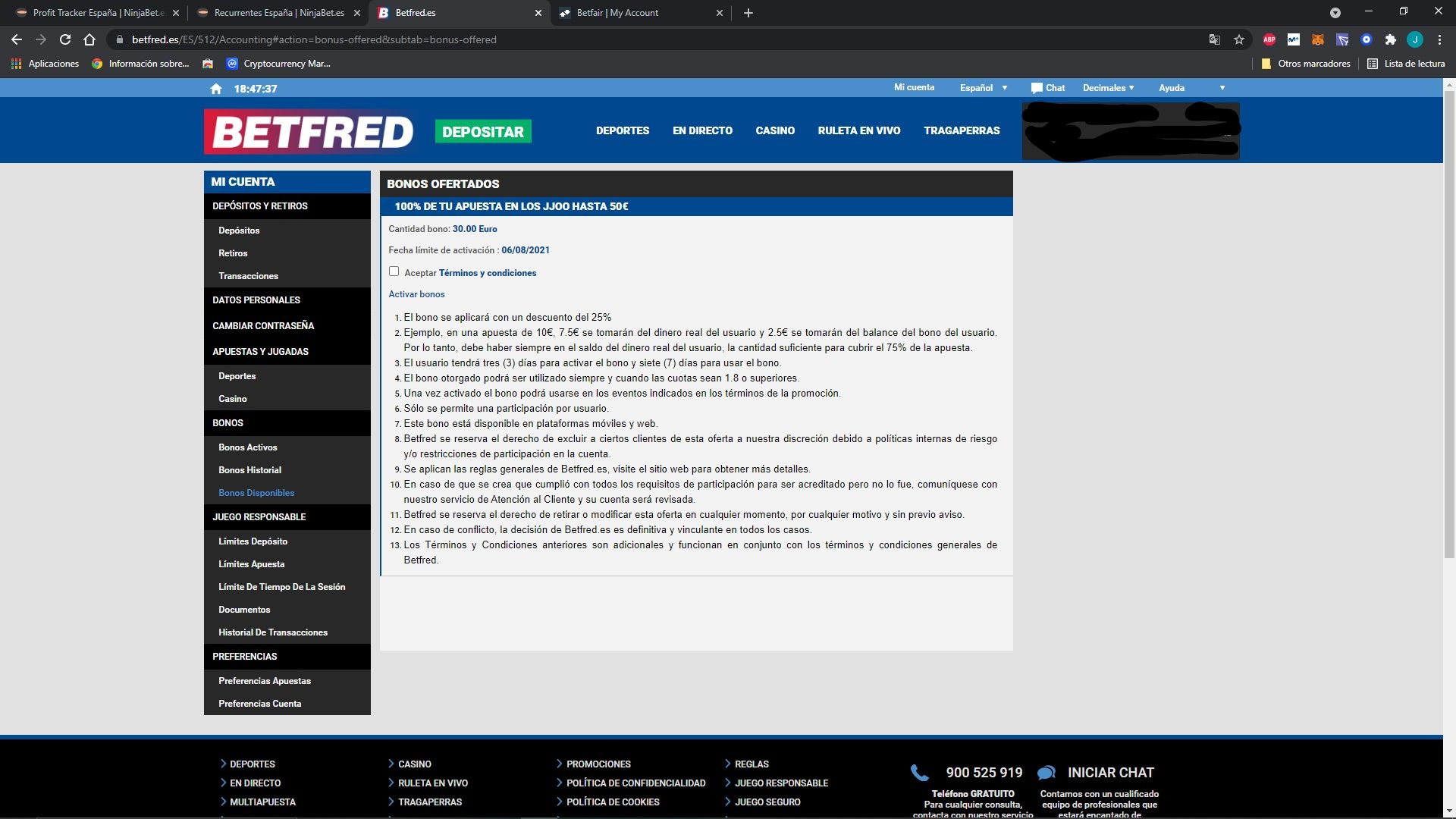Image resolution: width=1456 pixels, height=819 pixels.
Task: Open Preferencias Cuenta in sidebar
Action: pos(259,704)
